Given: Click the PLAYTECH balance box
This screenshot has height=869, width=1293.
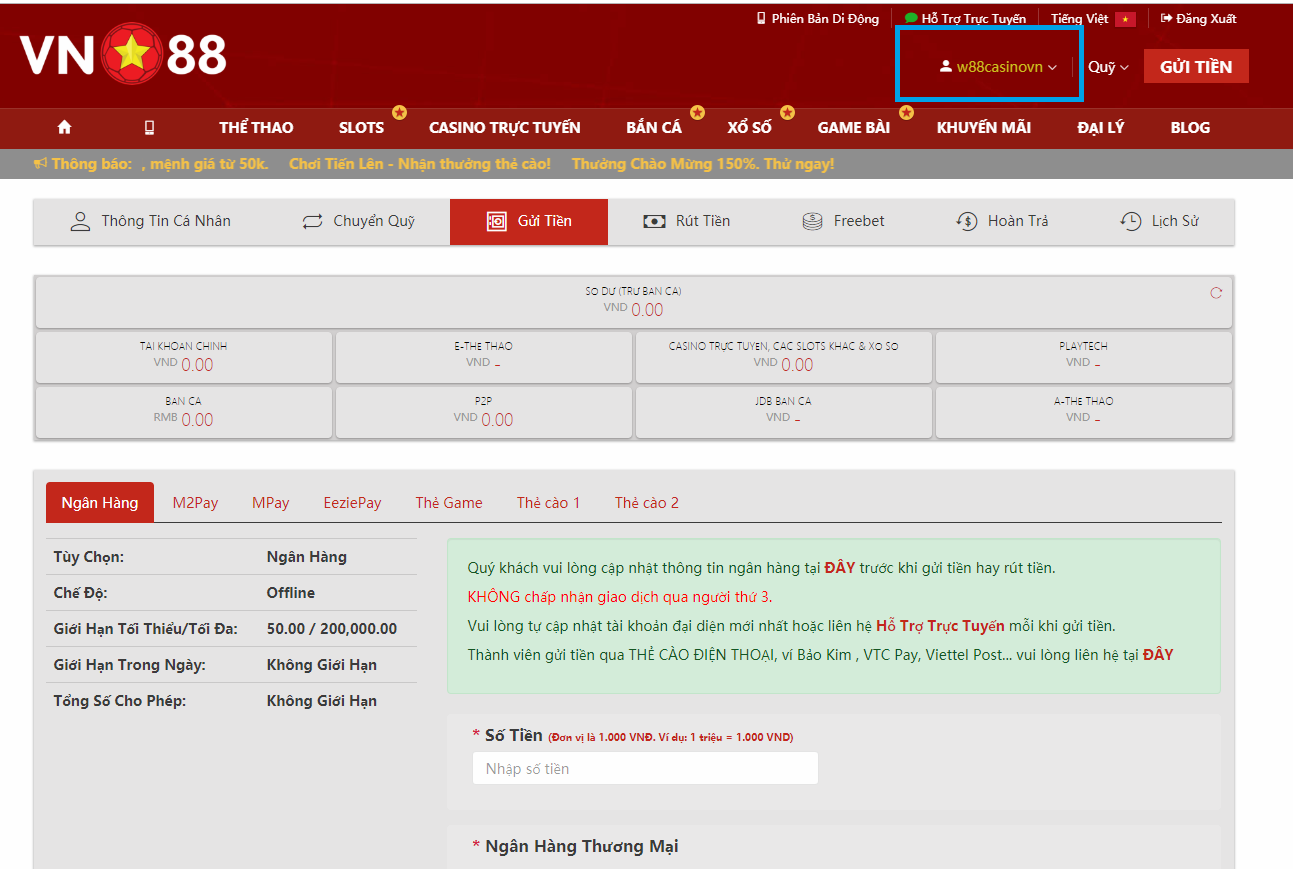Looking at the screenshot, I should [1083, 357].
